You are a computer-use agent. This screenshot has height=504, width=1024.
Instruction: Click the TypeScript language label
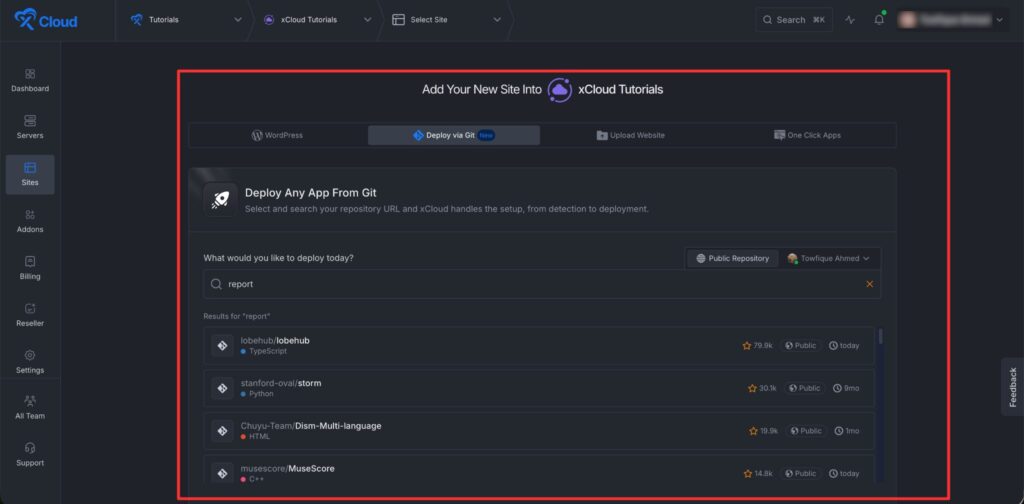coord(264,351)
